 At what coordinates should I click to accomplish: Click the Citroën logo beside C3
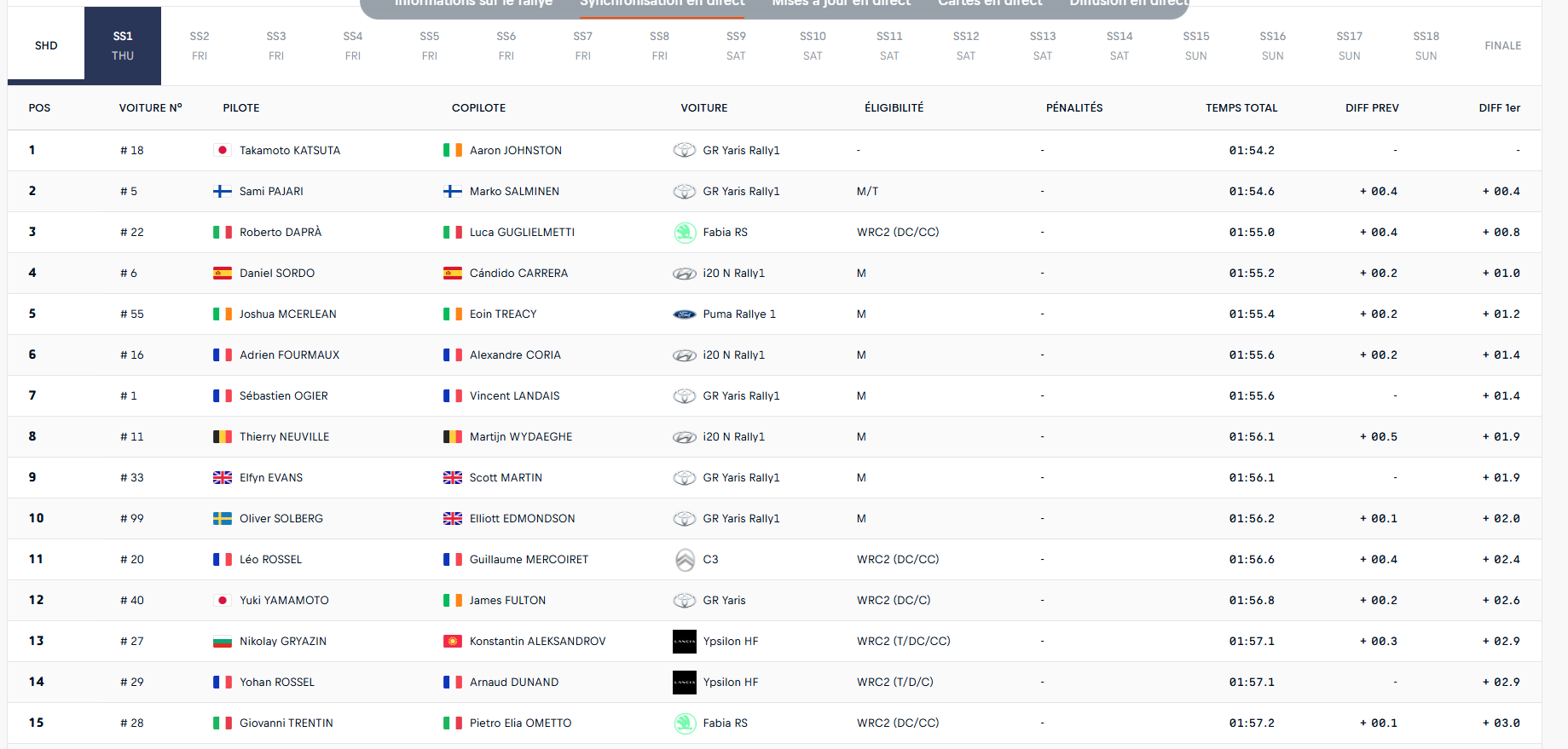coord(685,559)
